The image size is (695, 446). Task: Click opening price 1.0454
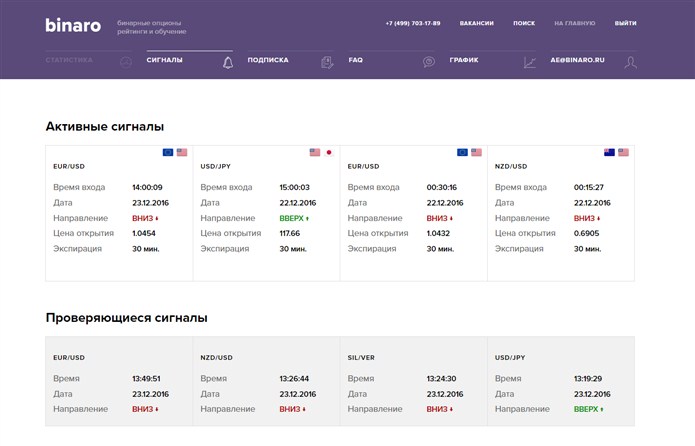point(144,233)
